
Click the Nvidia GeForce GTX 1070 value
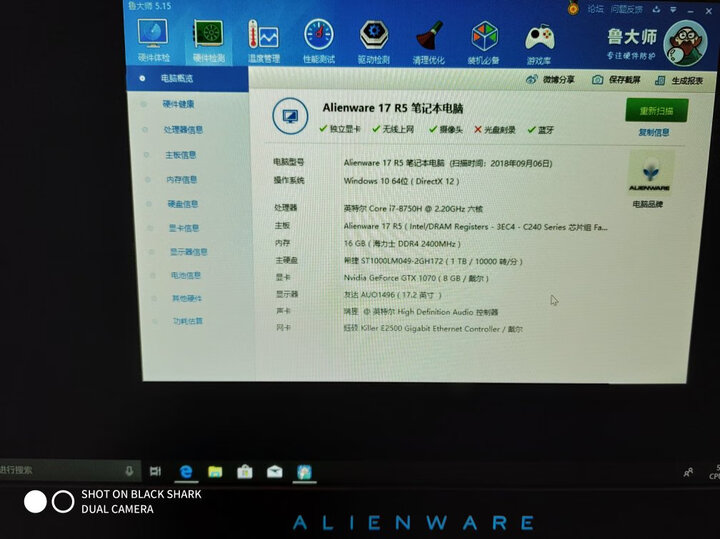click(416, 278)
